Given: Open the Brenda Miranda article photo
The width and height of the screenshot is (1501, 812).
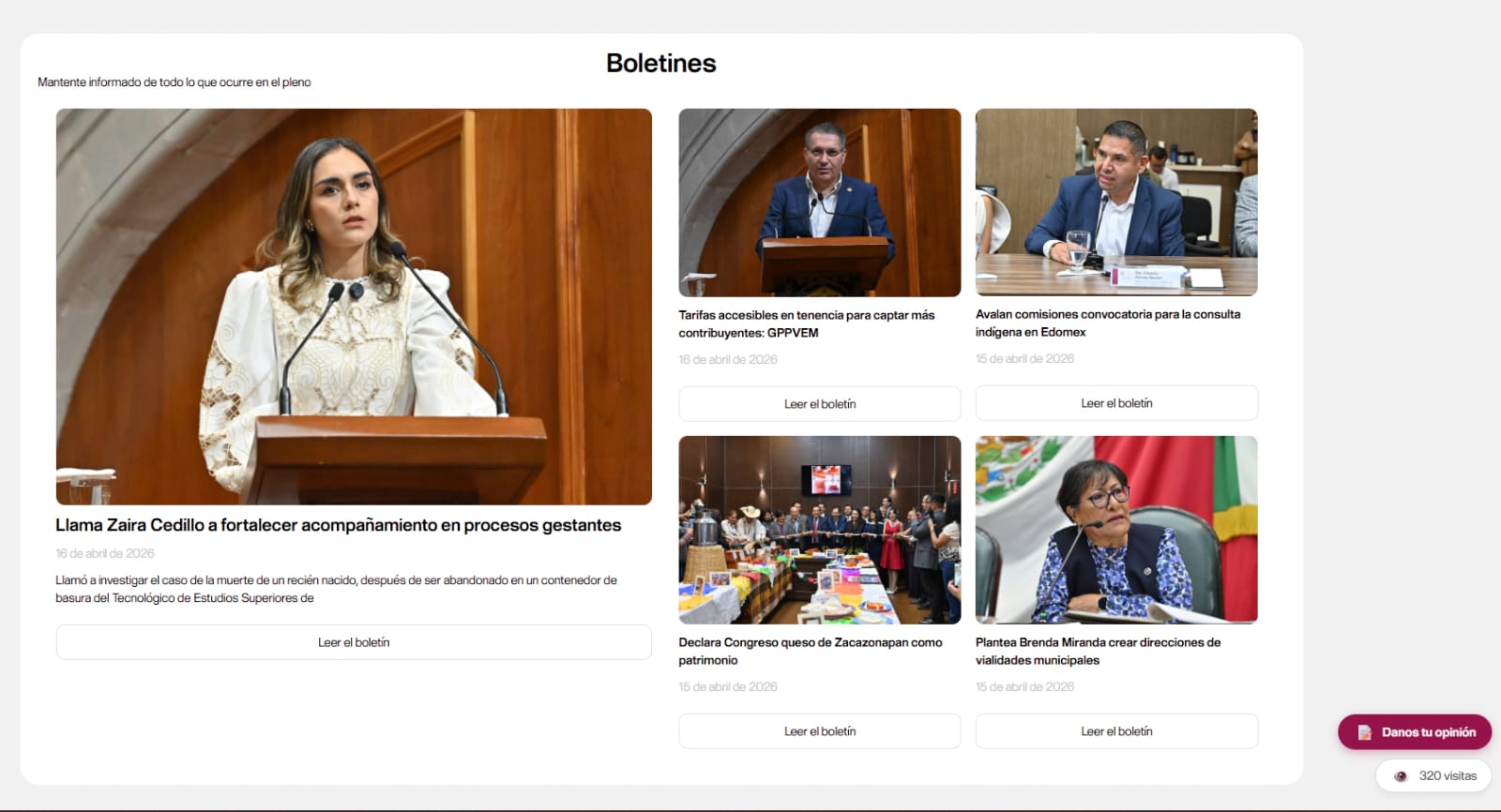Looking at the screenshot, I should 1115,530.
